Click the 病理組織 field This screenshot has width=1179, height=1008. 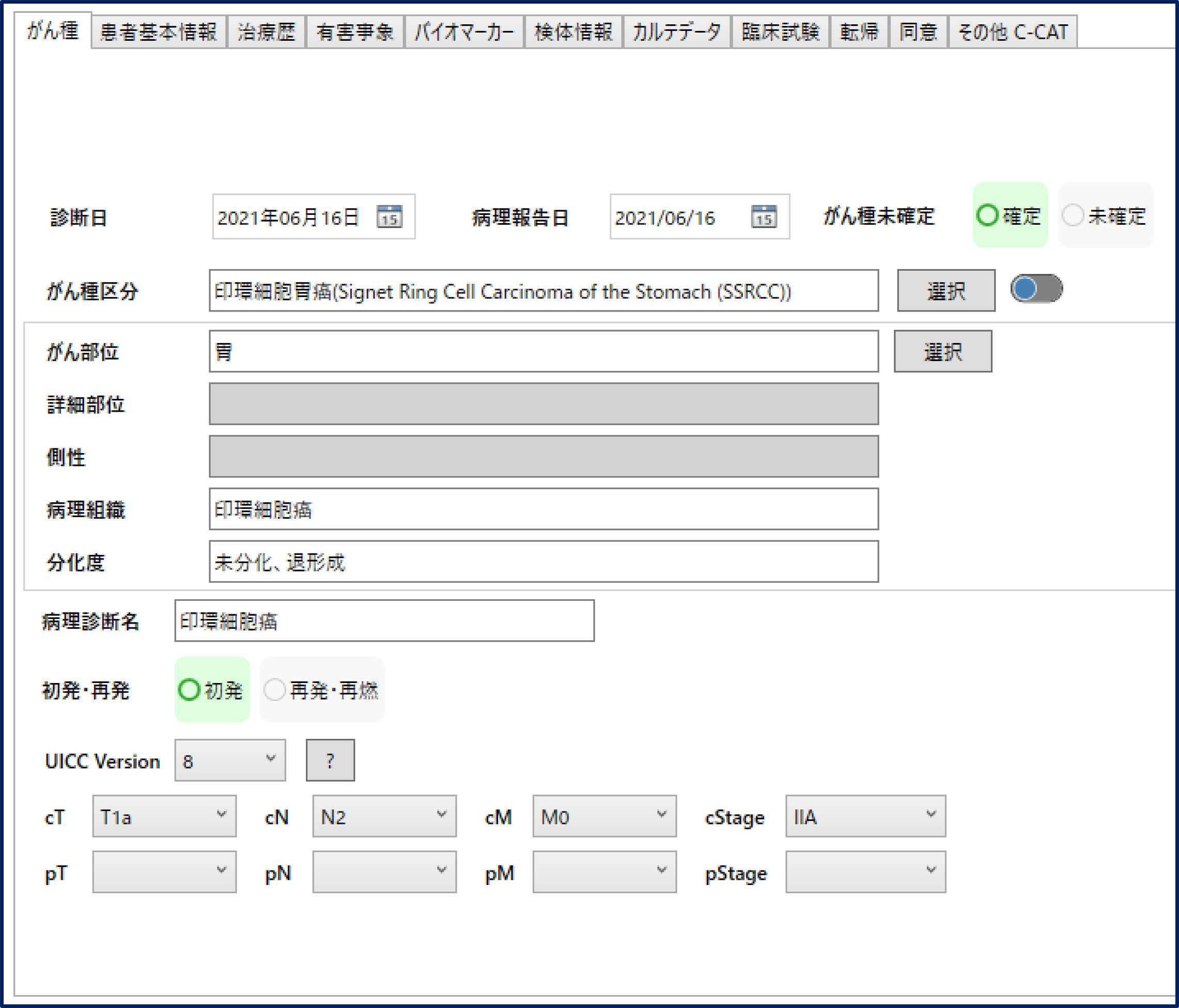(x=544, y=509)
